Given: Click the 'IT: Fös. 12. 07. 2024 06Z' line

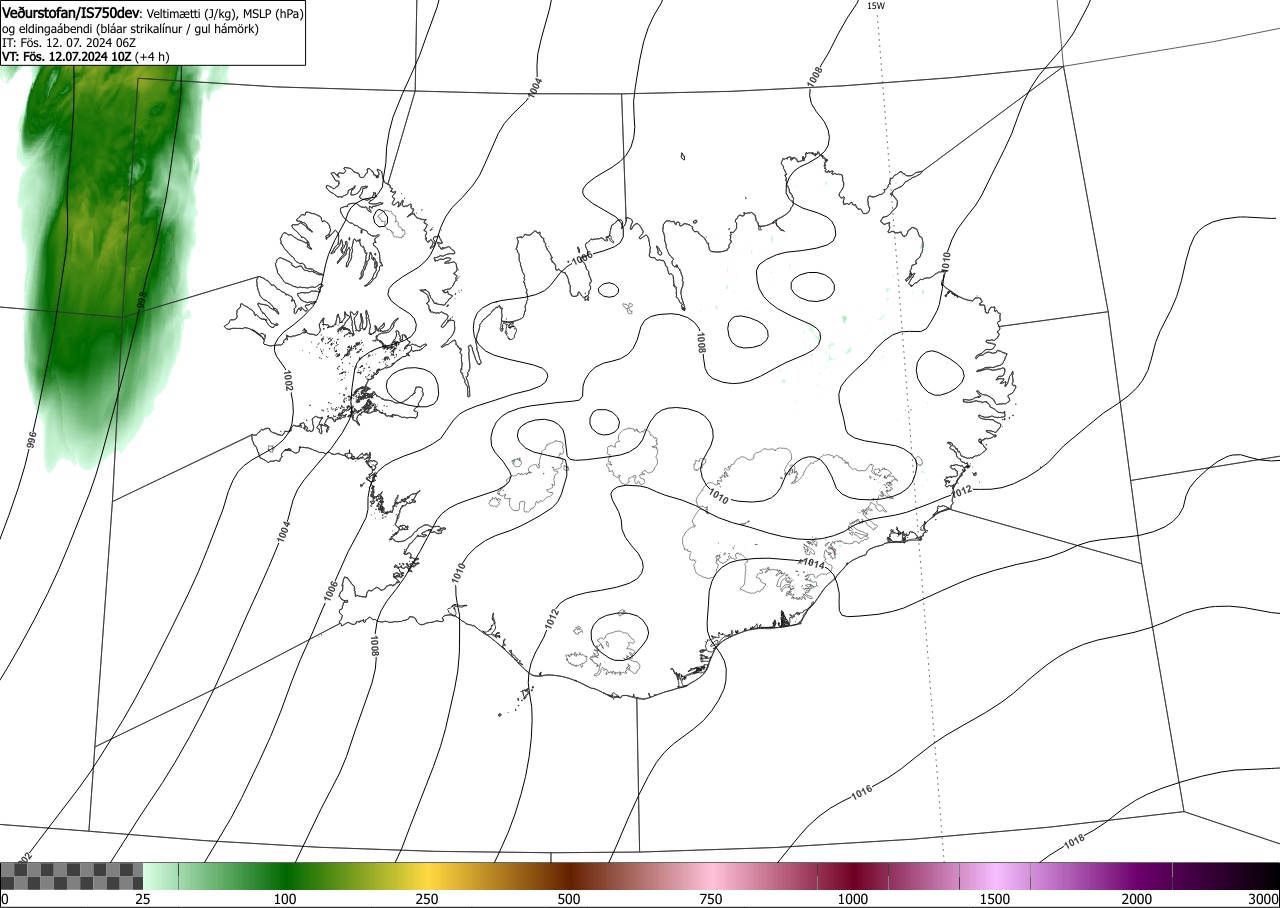Looking at the screenshot, I should pos(68,43).
